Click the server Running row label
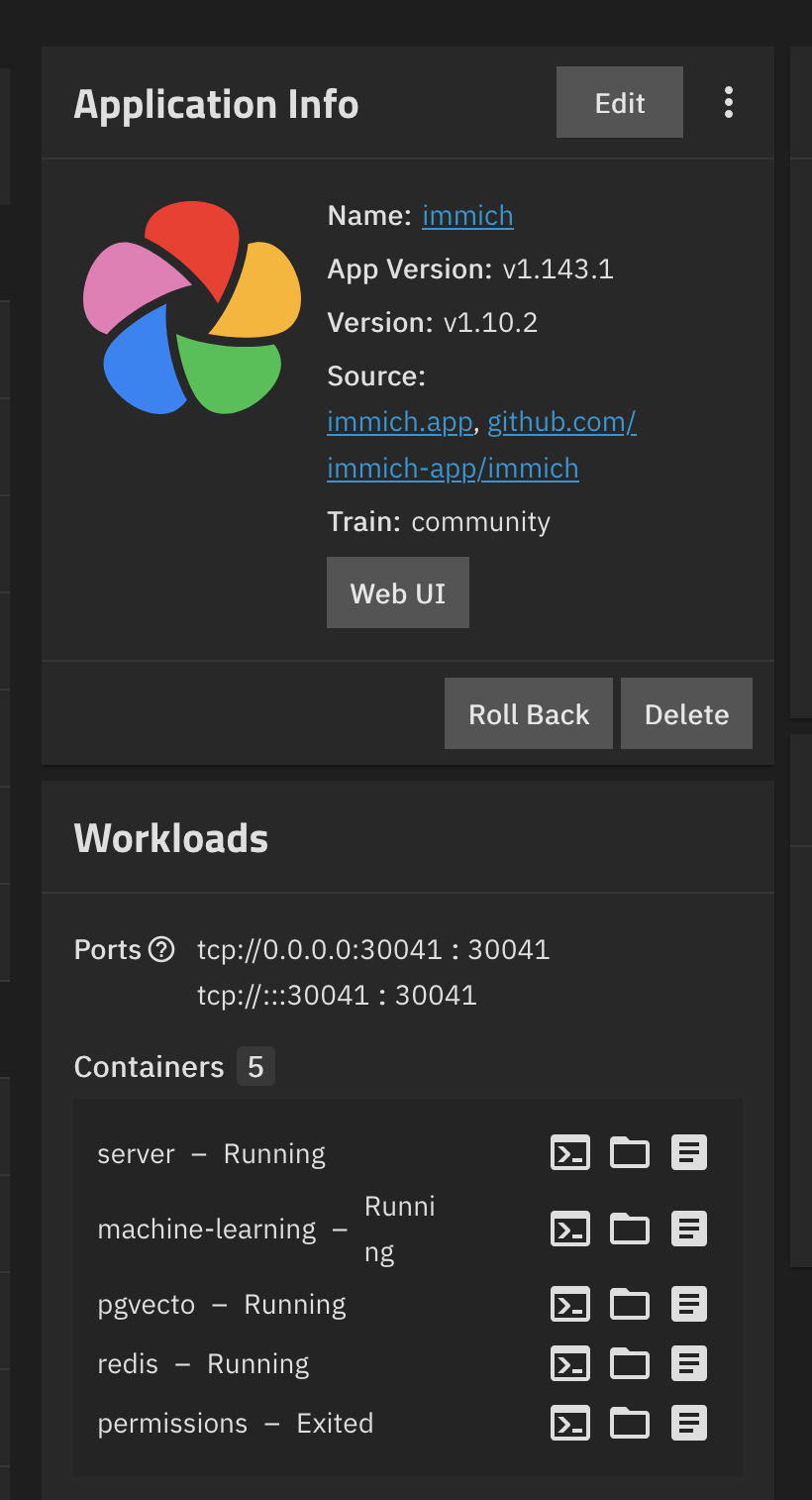812x1500 pixels. 212,1153
